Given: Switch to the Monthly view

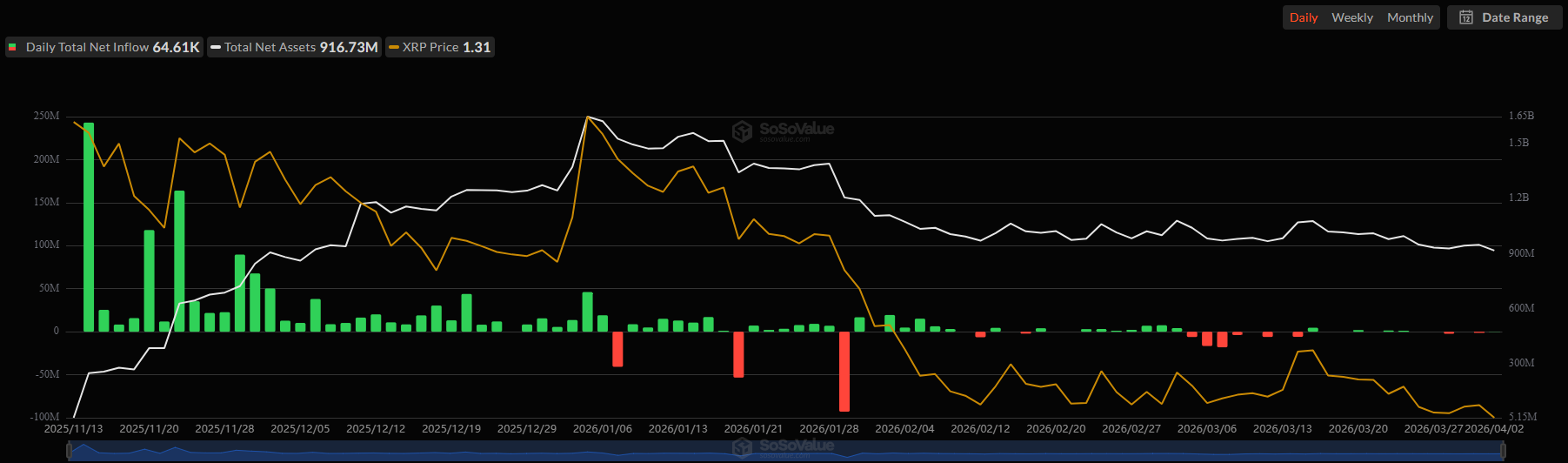Looking at the screenshot, I should point(1410,17).
